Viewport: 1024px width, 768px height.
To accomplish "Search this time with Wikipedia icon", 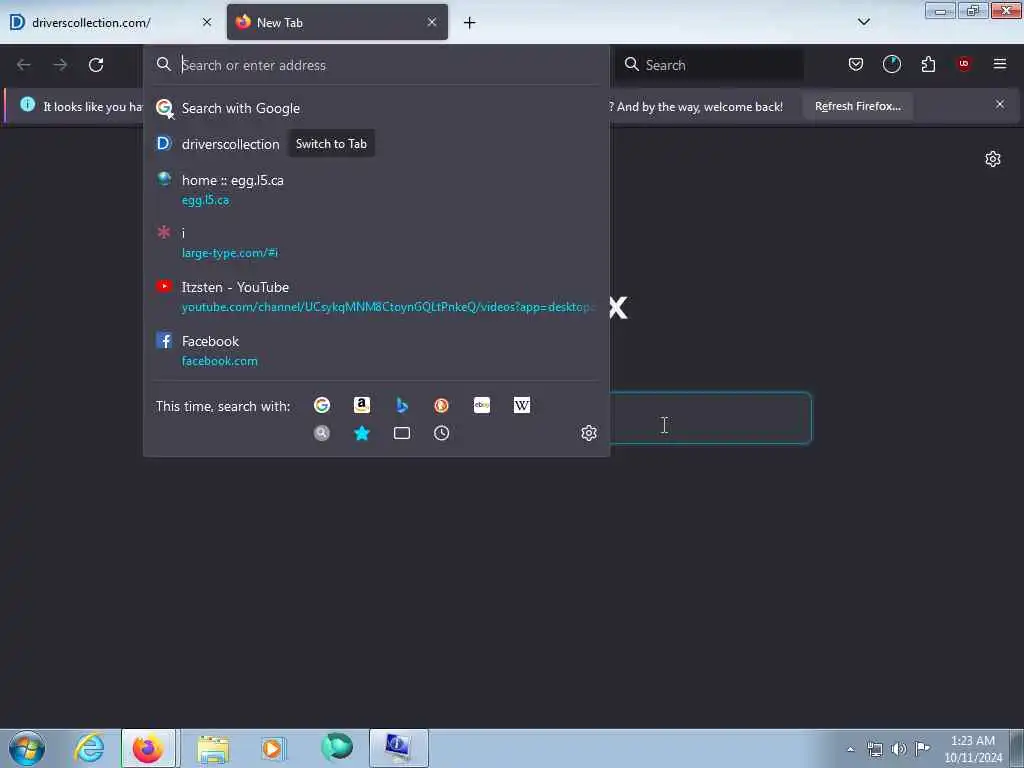I will click(x=522, y=406).
